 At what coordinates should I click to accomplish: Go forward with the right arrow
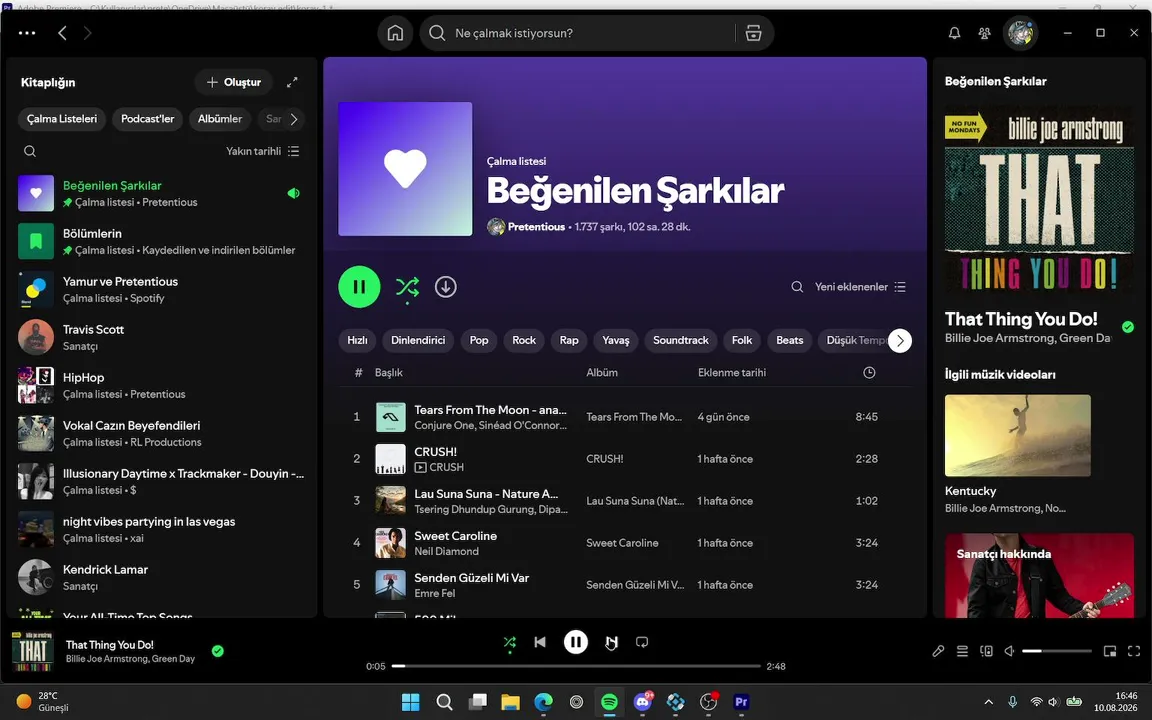pos(87,33)
